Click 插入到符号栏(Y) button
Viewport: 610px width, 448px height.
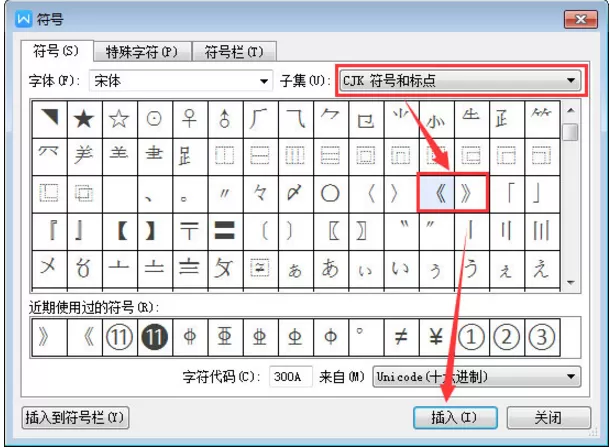(75, 418)
